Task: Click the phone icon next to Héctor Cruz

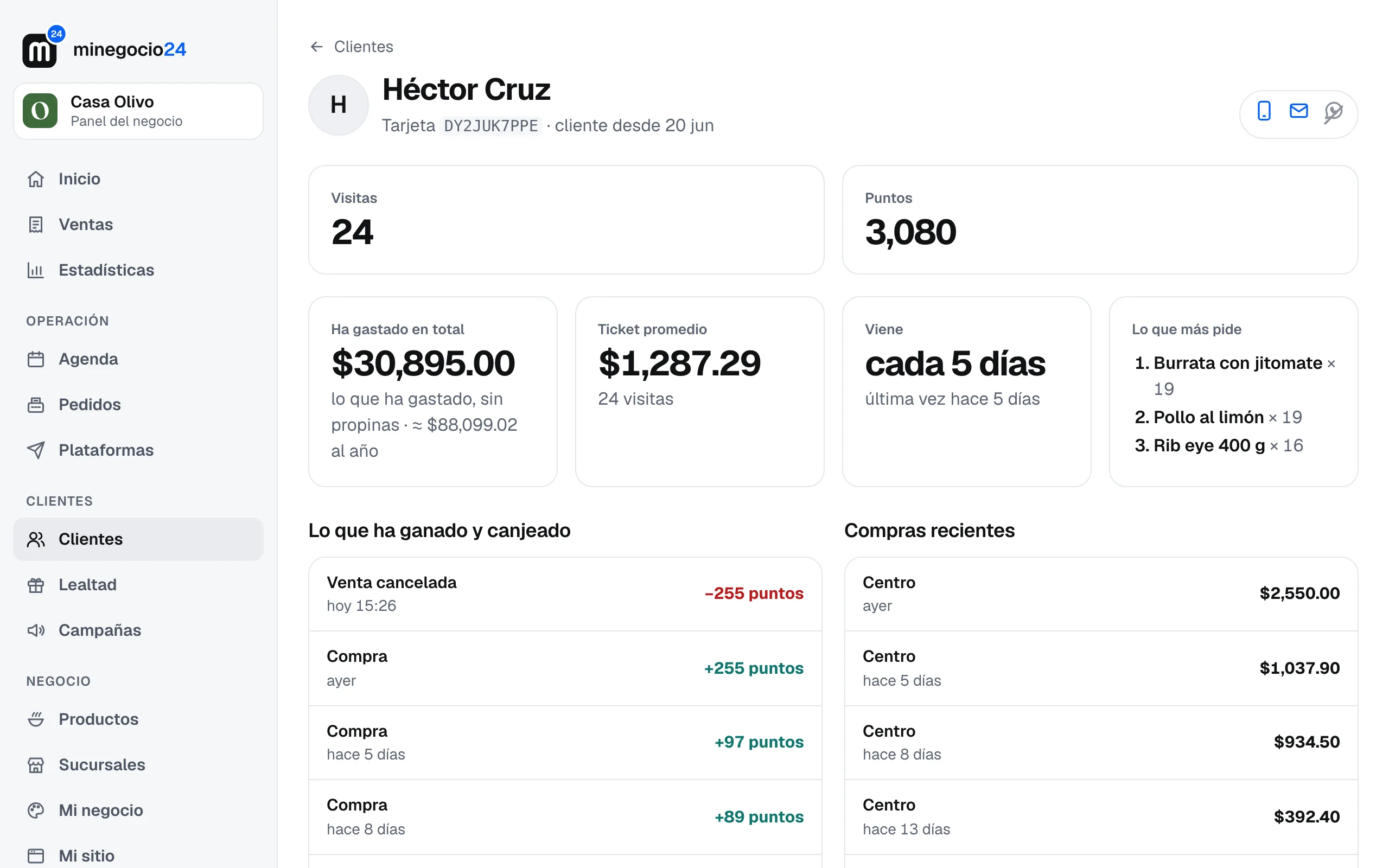Action: click(1264, 111)
